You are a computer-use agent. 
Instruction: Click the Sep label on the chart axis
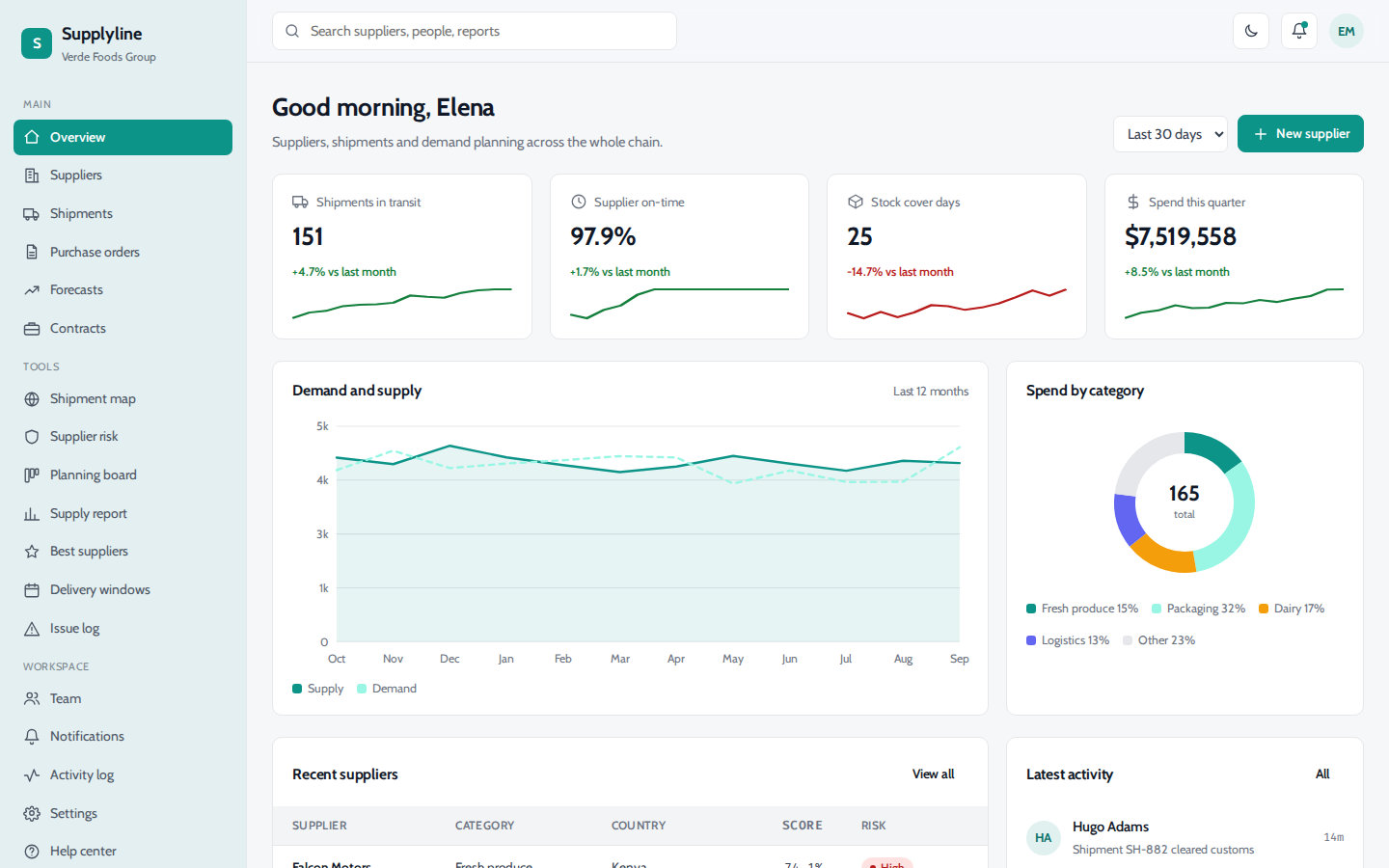coord(959,659)
